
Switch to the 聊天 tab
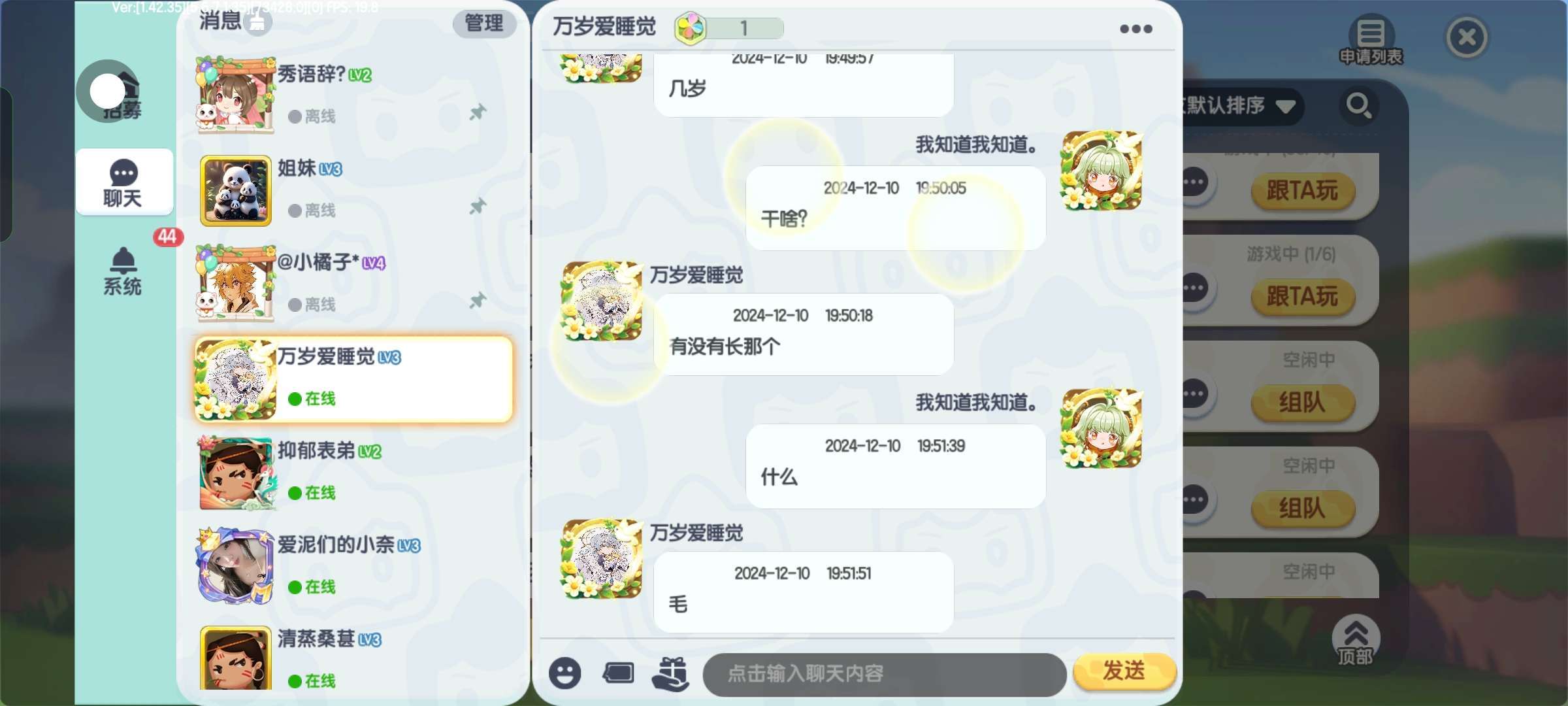(x=124, y=182)
